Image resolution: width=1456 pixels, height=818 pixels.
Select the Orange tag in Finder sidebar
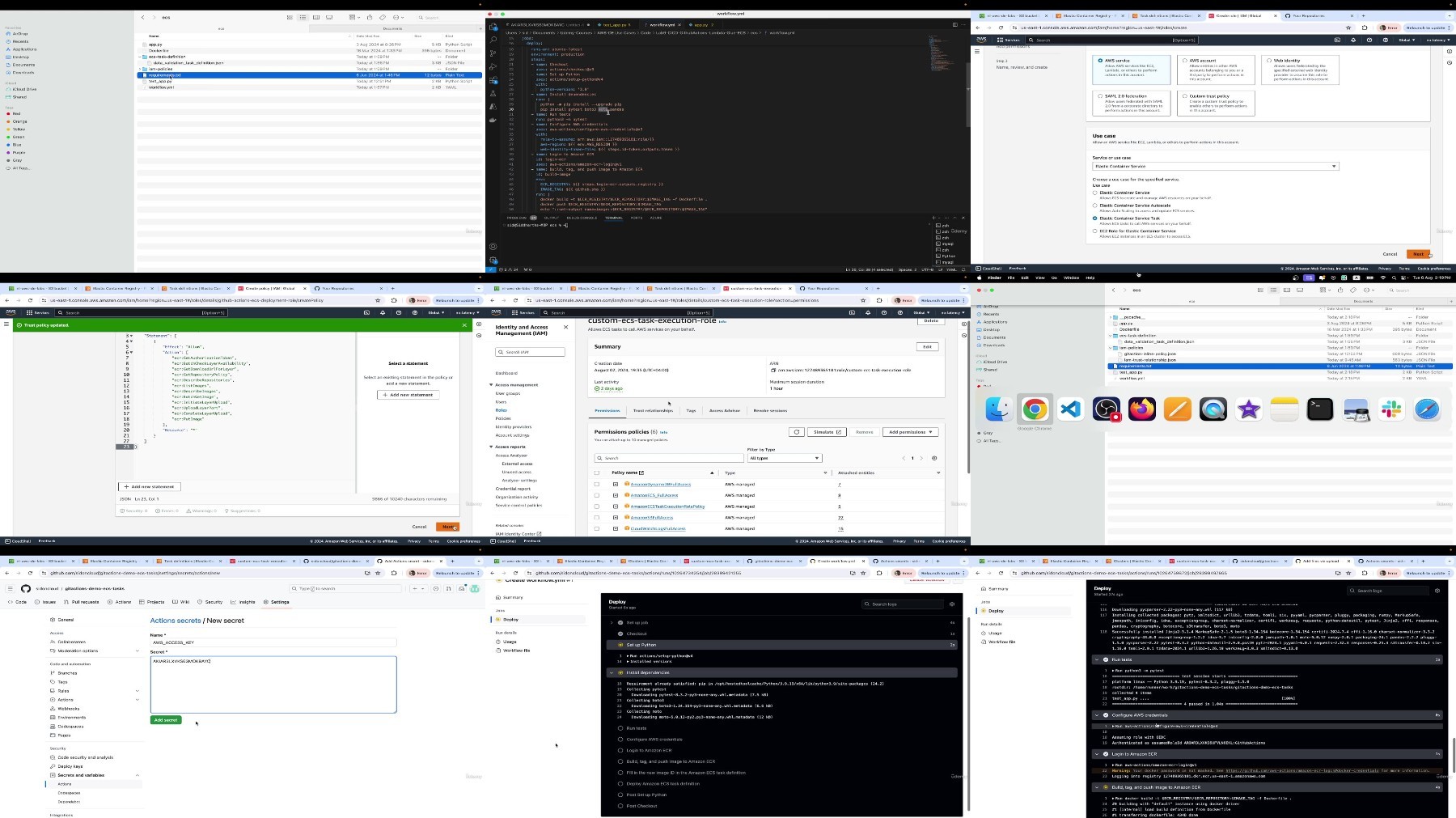click(x=19, y=121)
